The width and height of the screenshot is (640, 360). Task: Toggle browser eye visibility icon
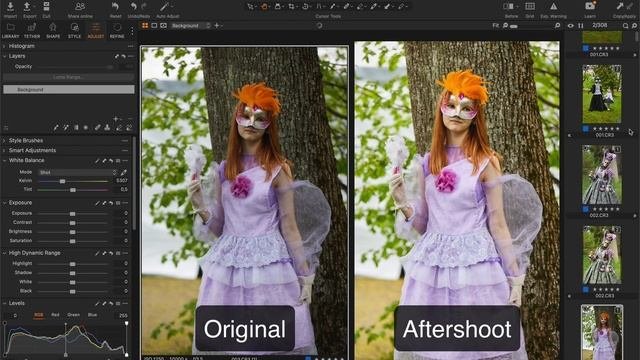pyautogui.click(x=571, y=26)
